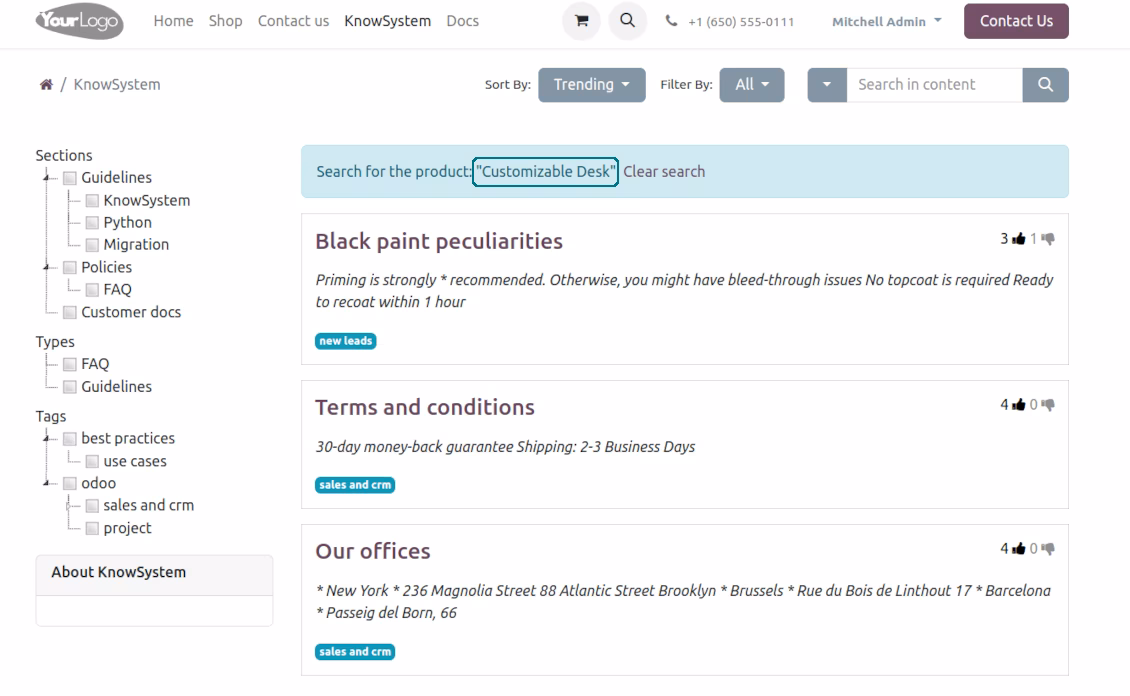Open the Our offices article
This screenshot has width=1130, height=696.
click(373, 552)
